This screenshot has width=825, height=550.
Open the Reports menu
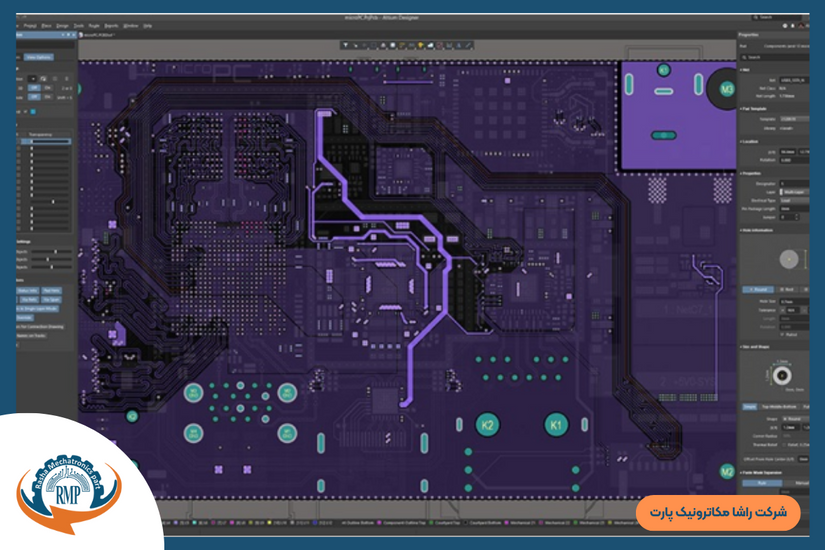111,25
